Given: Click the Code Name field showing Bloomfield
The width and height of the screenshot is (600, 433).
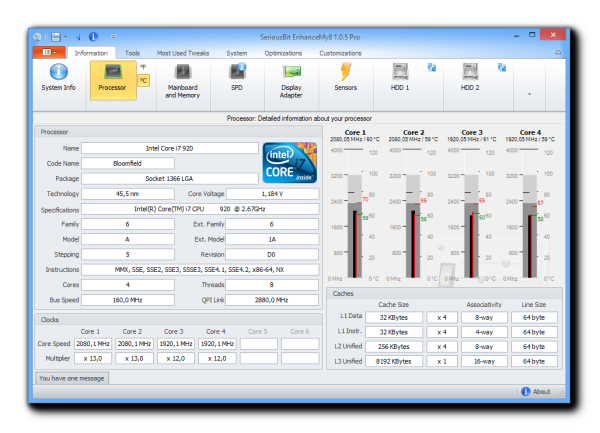Looking at the screenshot, I should [x=128, y=163].
